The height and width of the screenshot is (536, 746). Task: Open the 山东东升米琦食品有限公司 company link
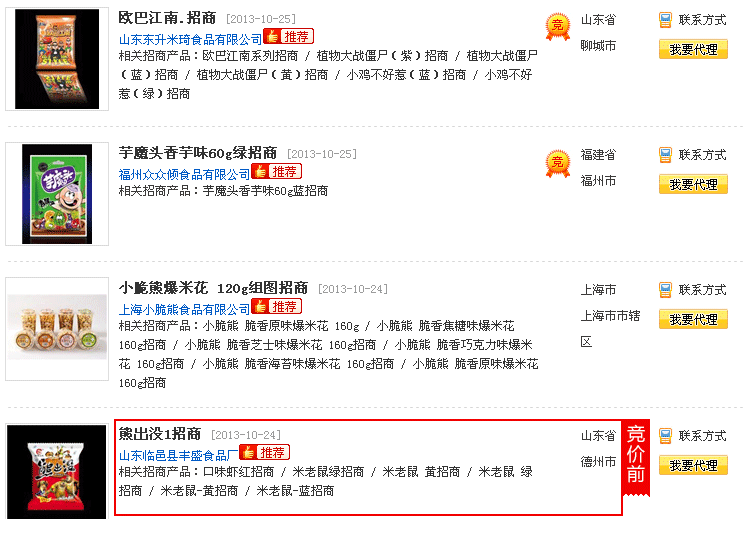[190, 39]
